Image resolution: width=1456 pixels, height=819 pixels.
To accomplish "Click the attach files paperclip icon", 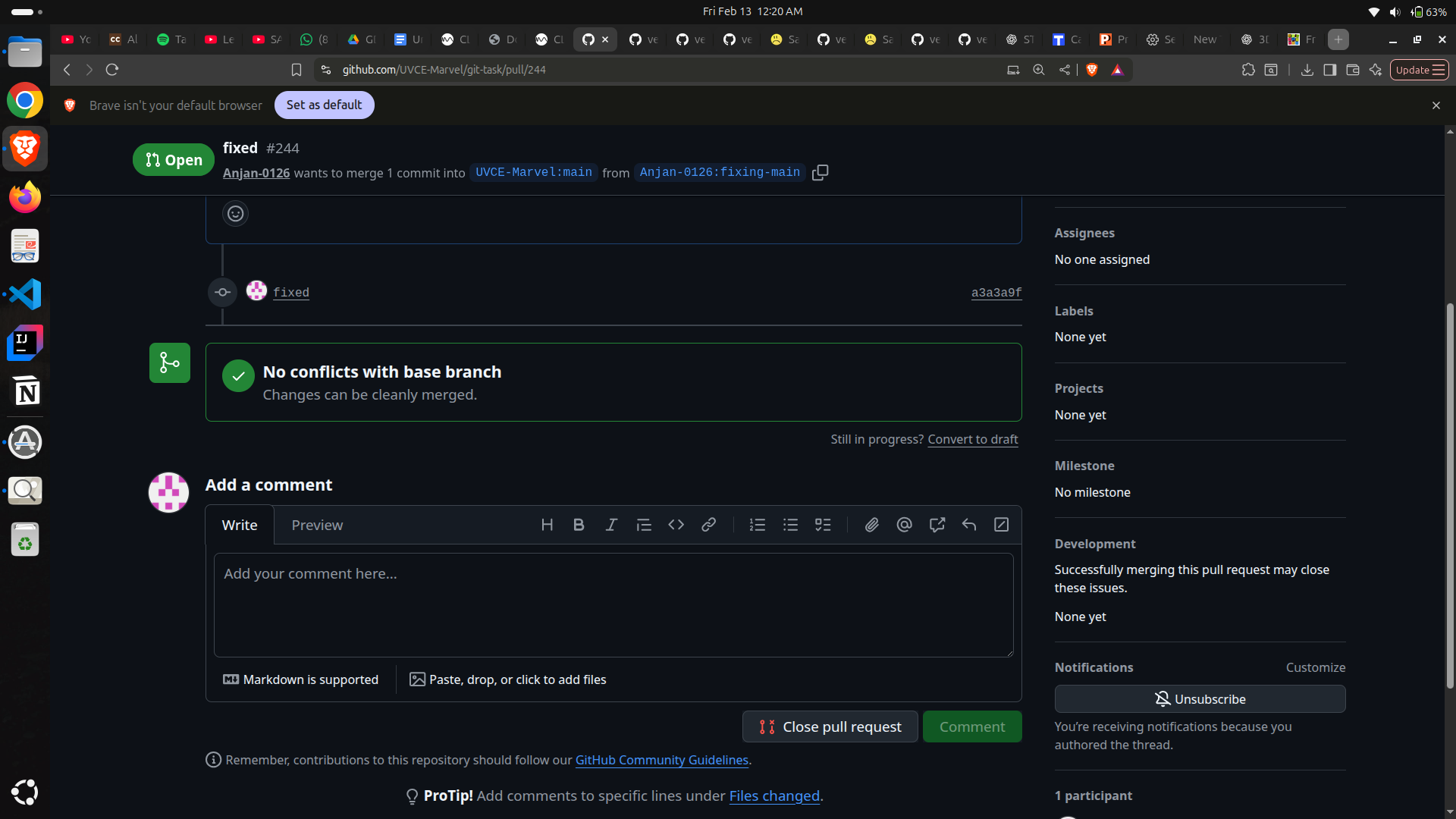I will coord(872,525).
